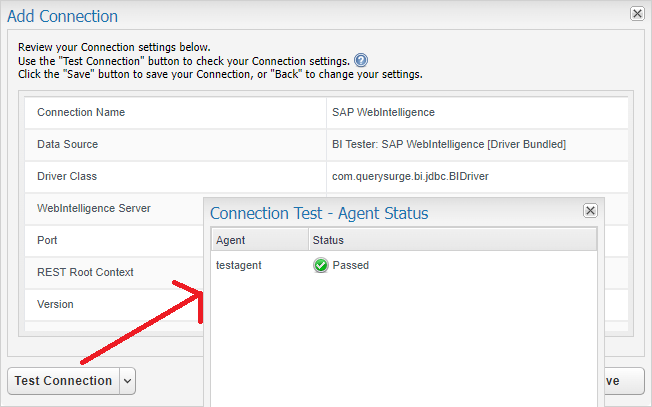Click the help question mark icon

click(361, 61)
